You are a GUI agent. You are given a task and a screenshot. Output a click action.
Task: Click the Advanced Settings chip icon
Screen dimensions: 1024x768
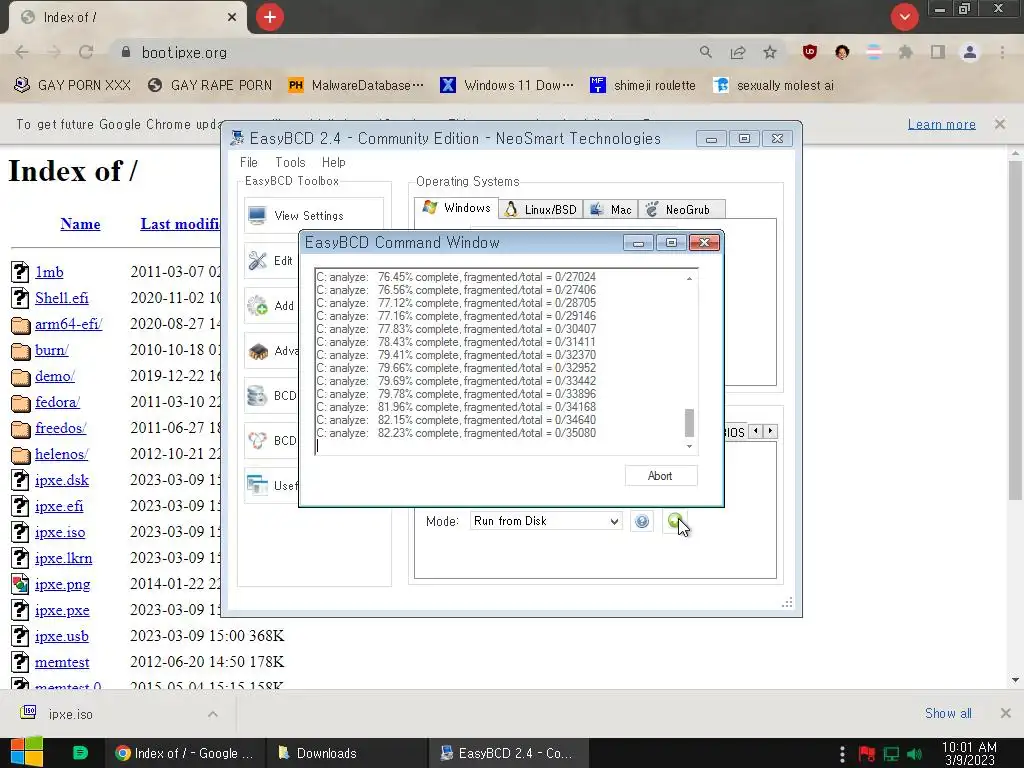[x=258, y=351]
